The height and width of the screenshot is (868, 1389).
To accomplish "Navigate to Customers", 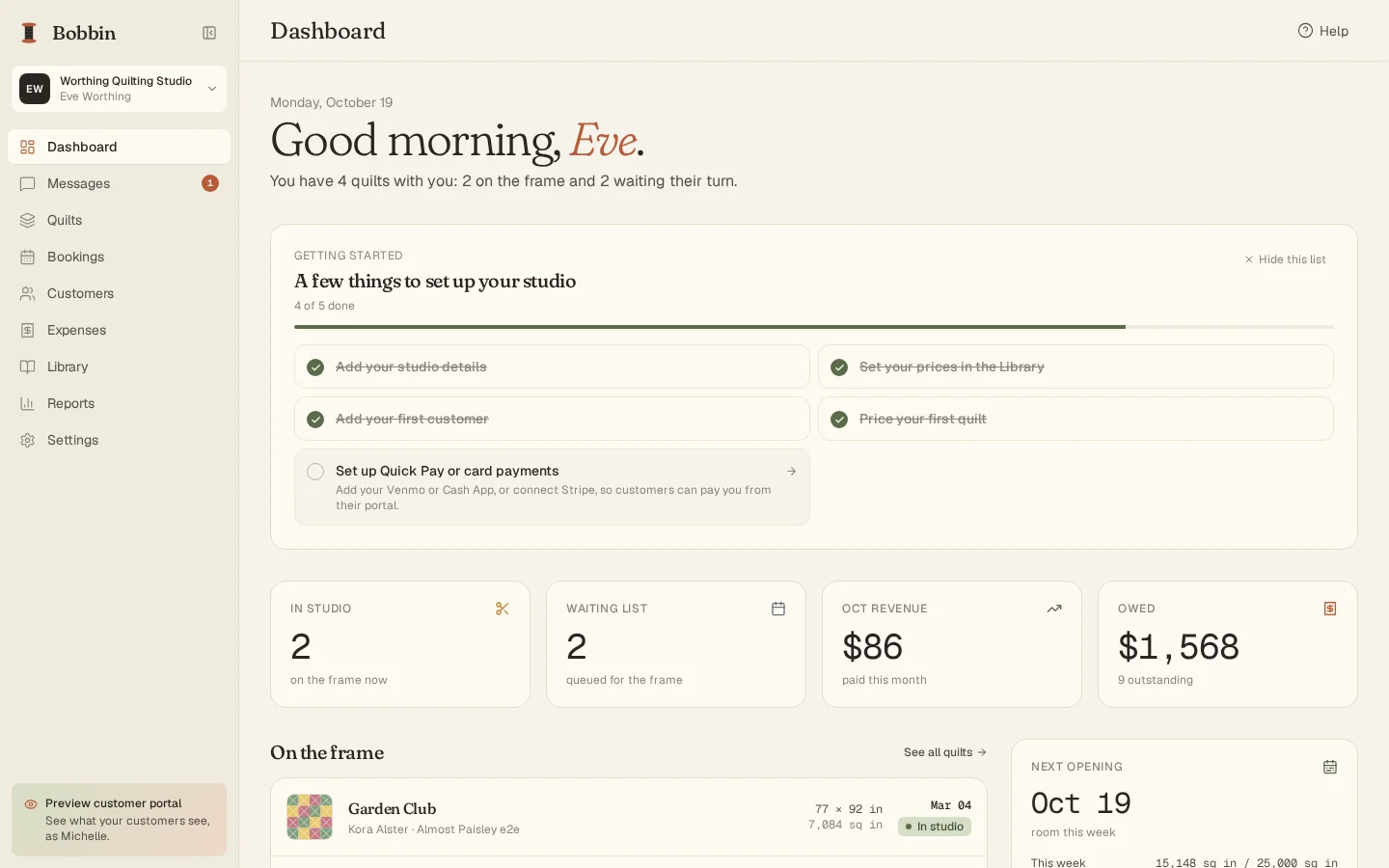I will click(120, 293).
